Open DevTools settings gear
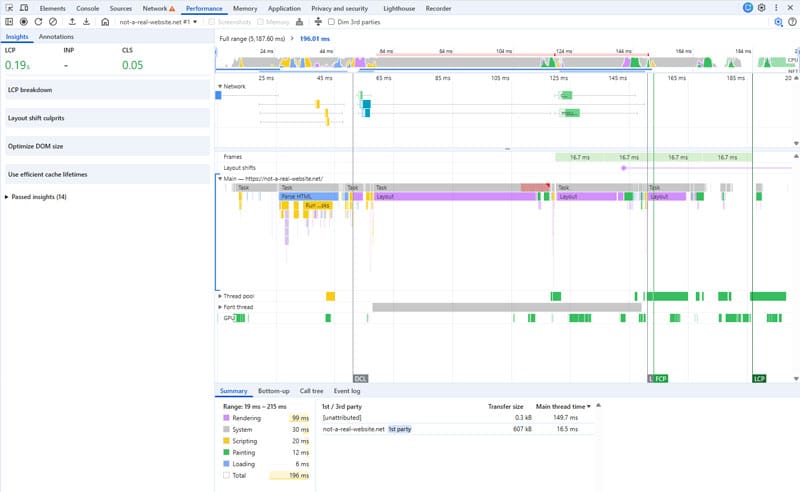This screenshot has width=800, height=492. [762, 8]
